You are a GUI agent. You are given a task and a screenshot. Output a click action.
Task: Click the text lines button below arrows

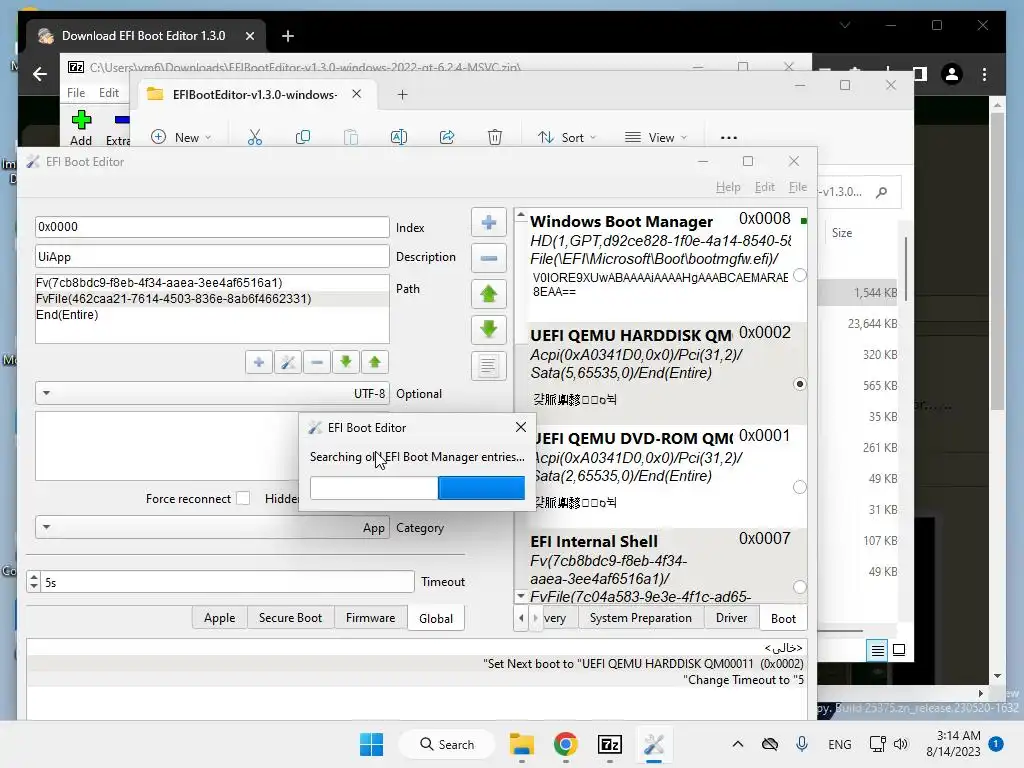coord(488,365)
